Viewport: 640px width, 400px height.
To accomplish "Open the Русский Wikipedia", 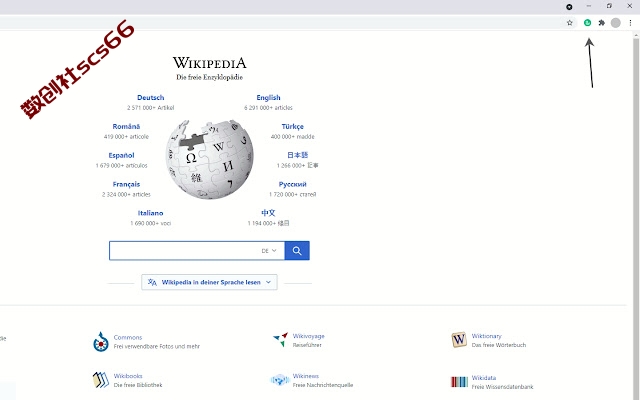I will coord(292,184).
